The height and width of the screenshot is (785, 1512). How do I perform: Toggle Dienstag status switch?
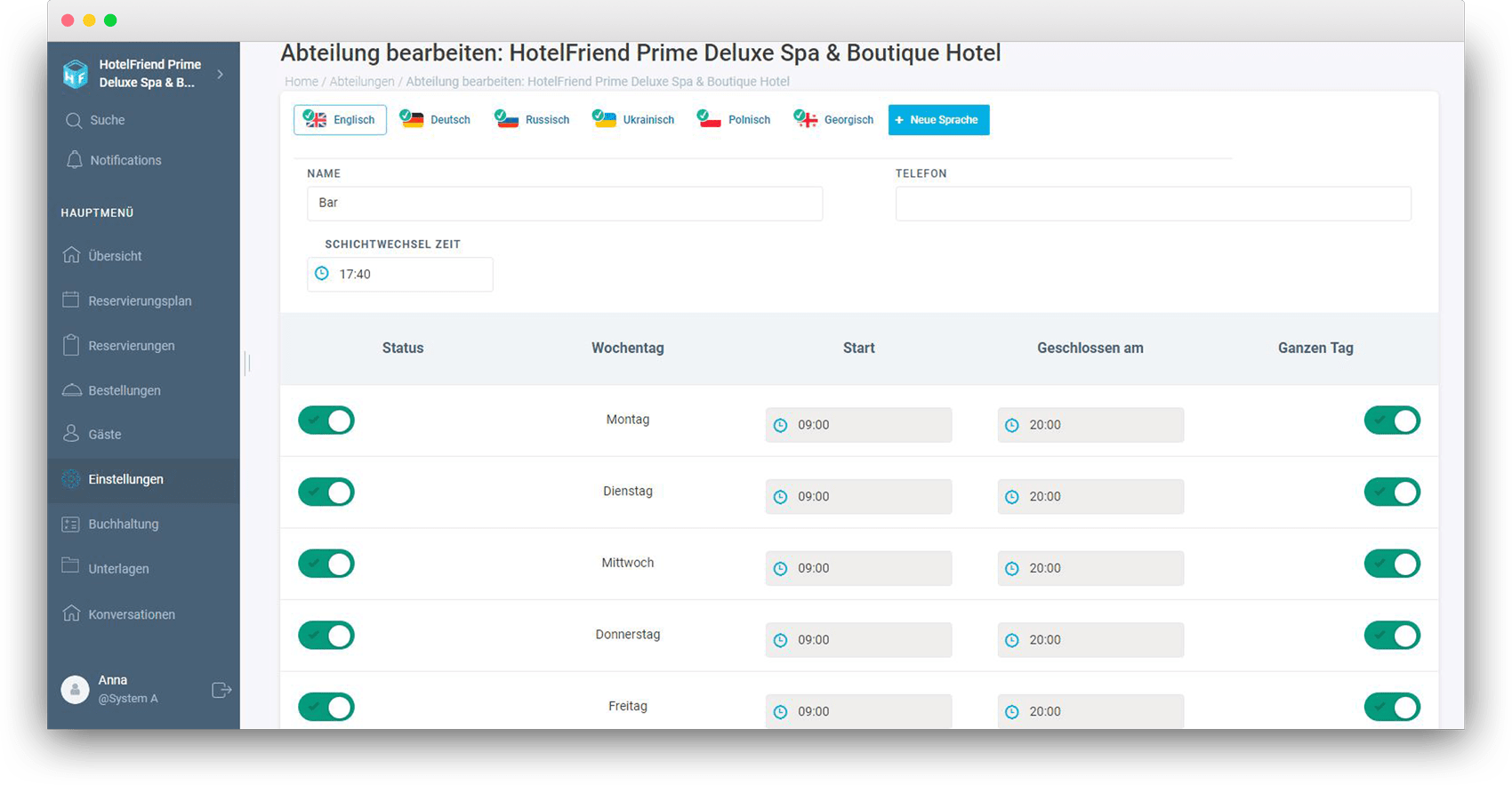click(326, 492)
